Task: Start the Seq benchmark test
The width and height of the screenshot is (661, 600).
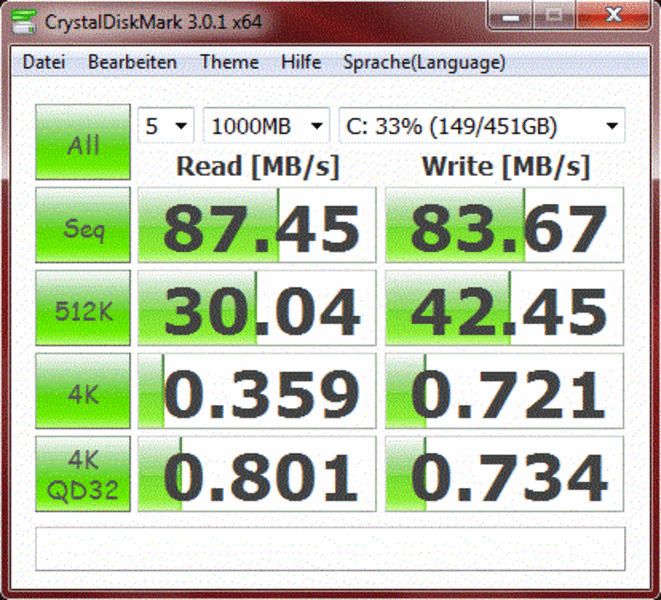Action: click(x=83, y=225)
